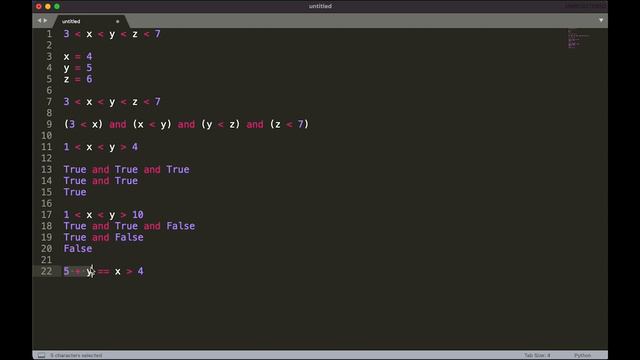Viewport: 640px width, 360px height.
Task: Close the untitled tab via its dot
Action: click(118, 21)
